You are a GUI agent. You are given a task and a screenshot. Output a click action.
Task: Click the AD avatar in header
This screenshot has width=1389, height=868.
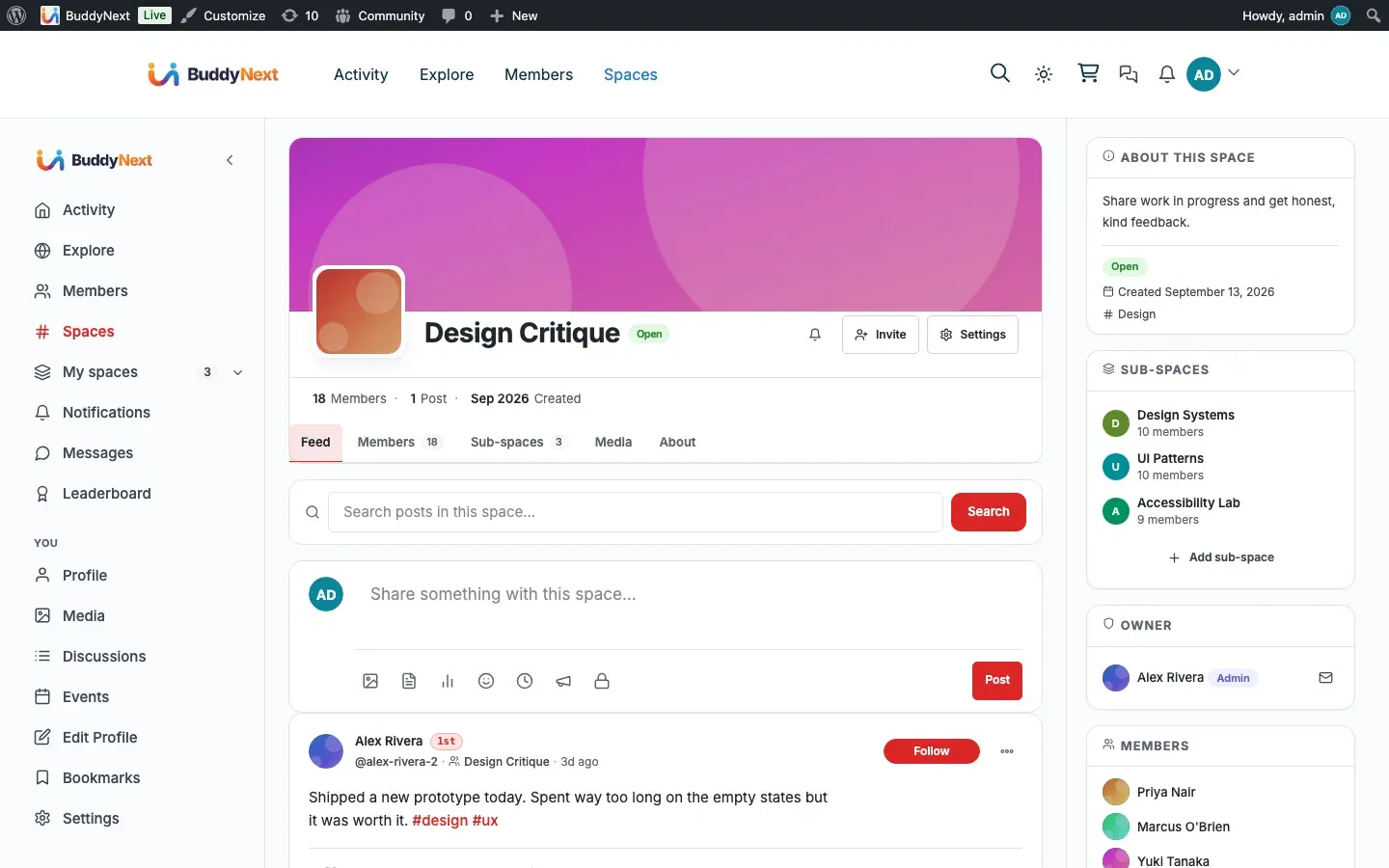click(1204, 74)
